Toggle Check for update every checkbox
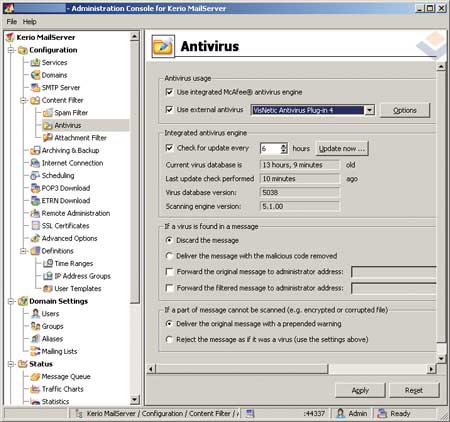 coord(169,148)
